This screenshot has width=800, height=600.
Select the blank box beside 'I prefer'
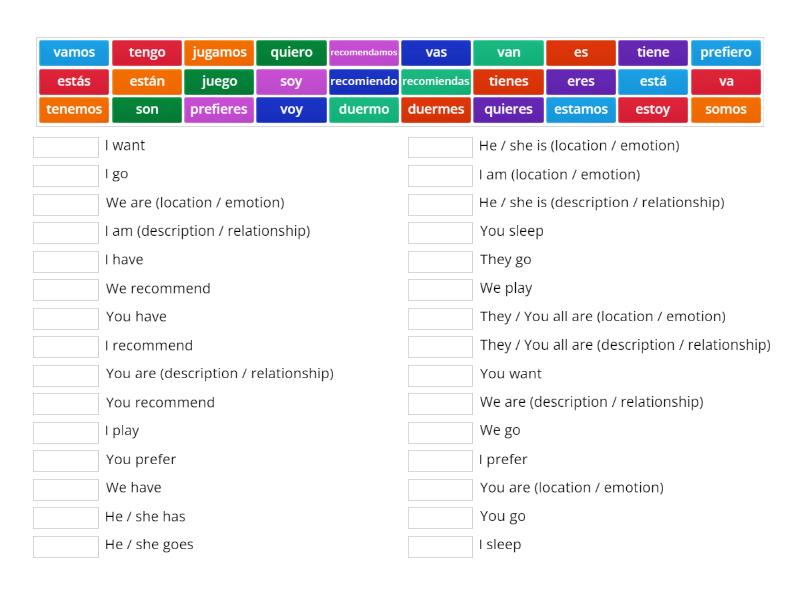(440, 460)
